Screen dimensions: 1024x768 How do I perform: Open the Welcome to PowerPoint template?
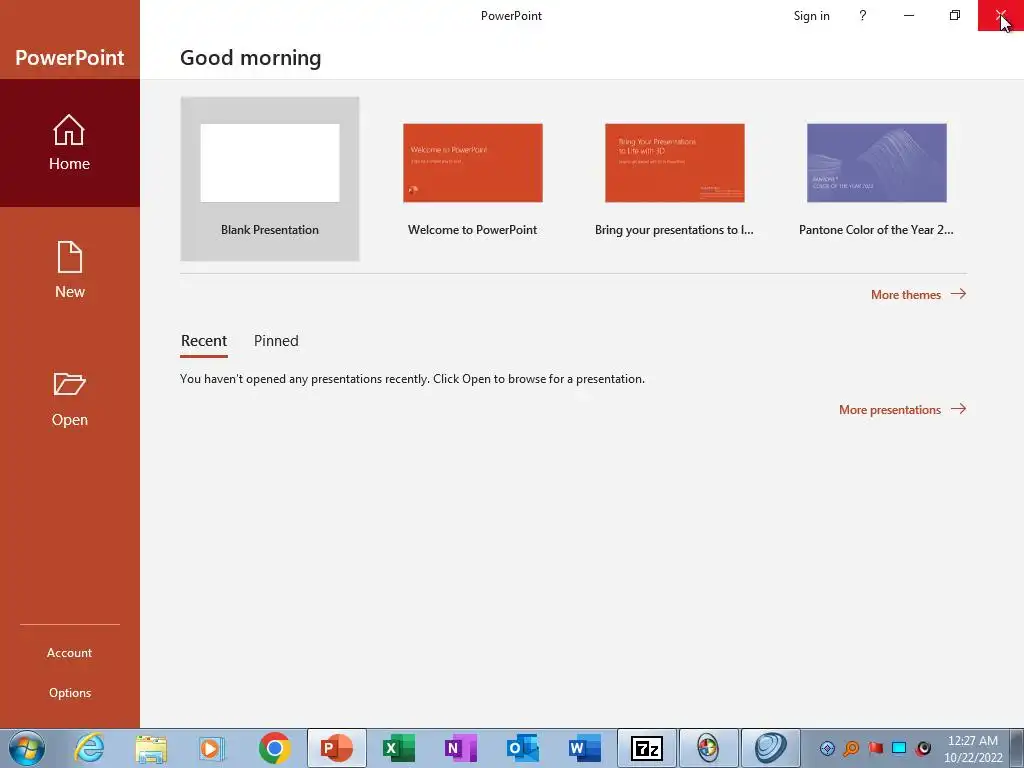[x=472, y=179]
